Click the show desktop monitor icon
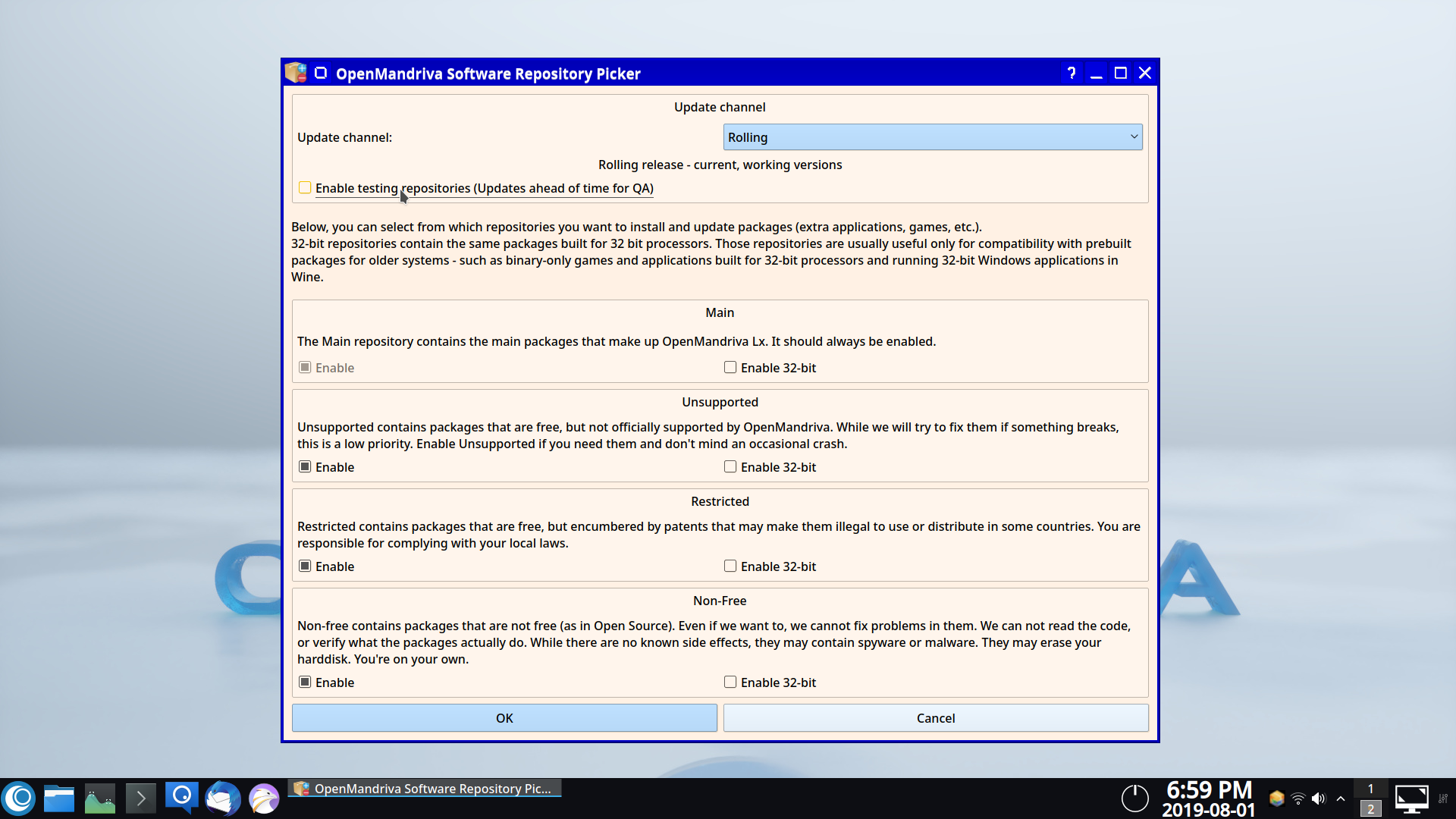 pyautogui.click(x=1411, y=799)
